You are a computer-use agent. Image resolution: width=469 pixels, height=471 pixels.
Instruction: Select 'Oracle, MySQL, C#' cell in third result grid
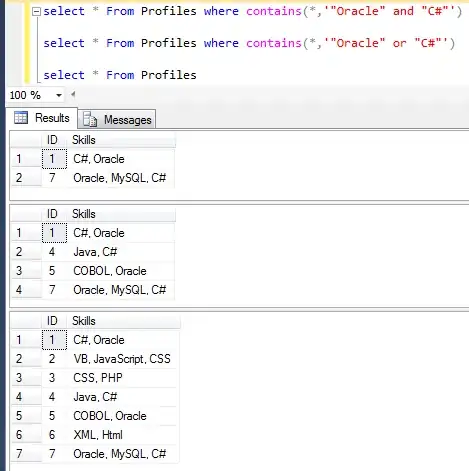(x=122, y=454)
